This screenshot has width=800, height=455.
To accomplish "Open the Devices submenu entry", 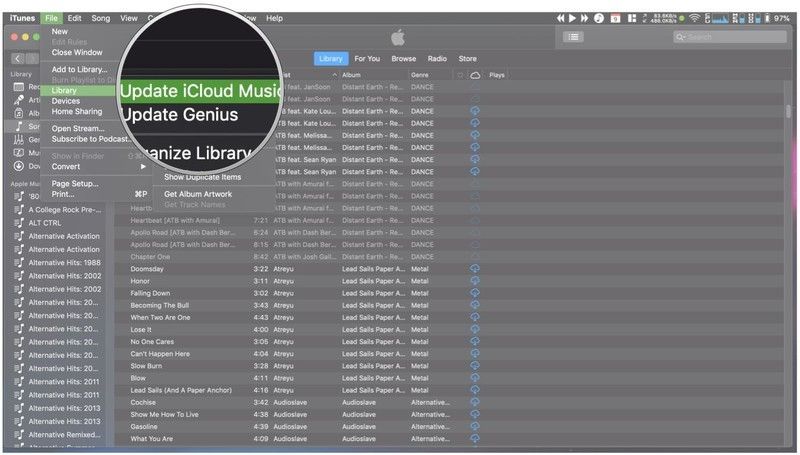I will pos(66,101).
